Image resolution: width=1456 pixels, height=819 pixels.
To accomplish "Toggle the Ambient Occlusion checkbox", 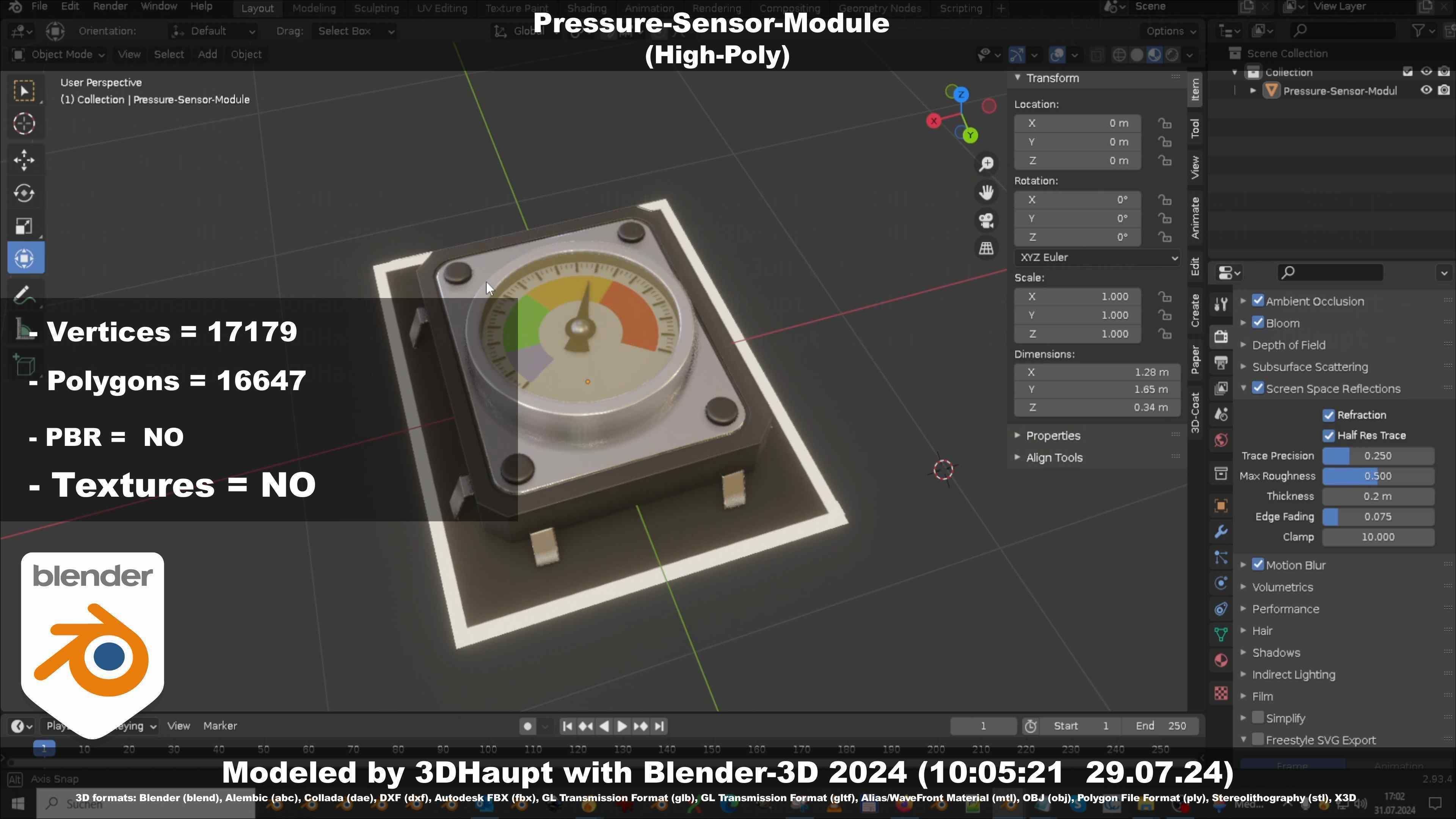I will coord(1258,301).
